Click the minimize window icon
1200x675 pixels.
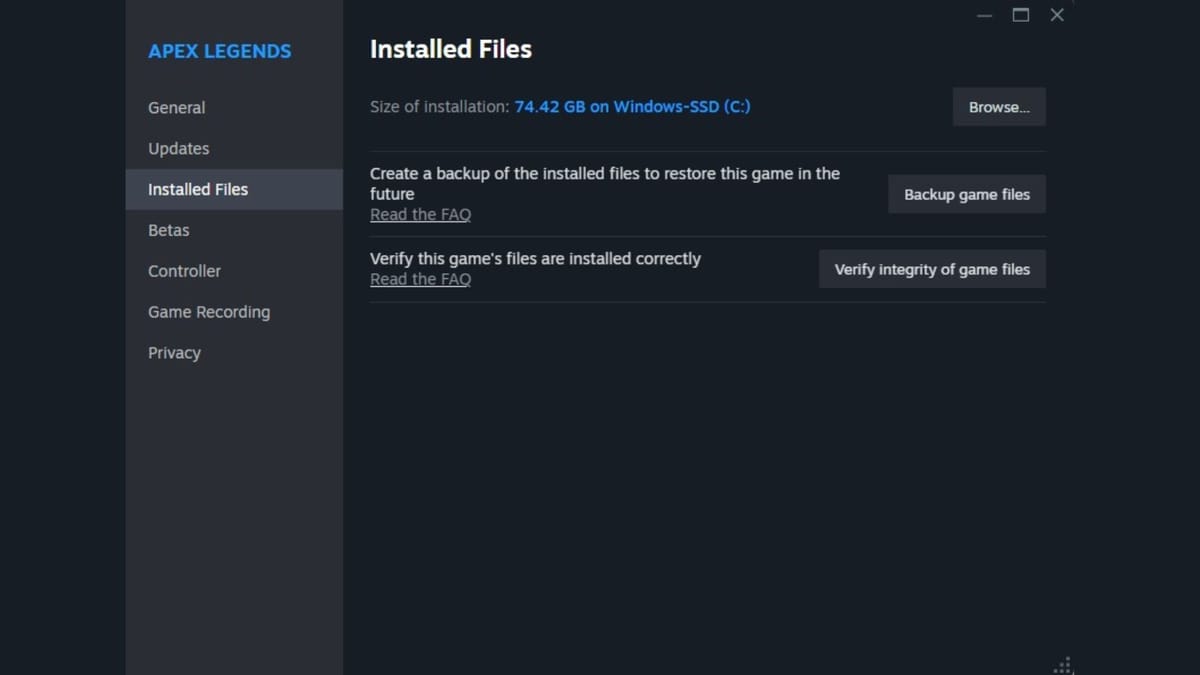[x=983, y=15]
